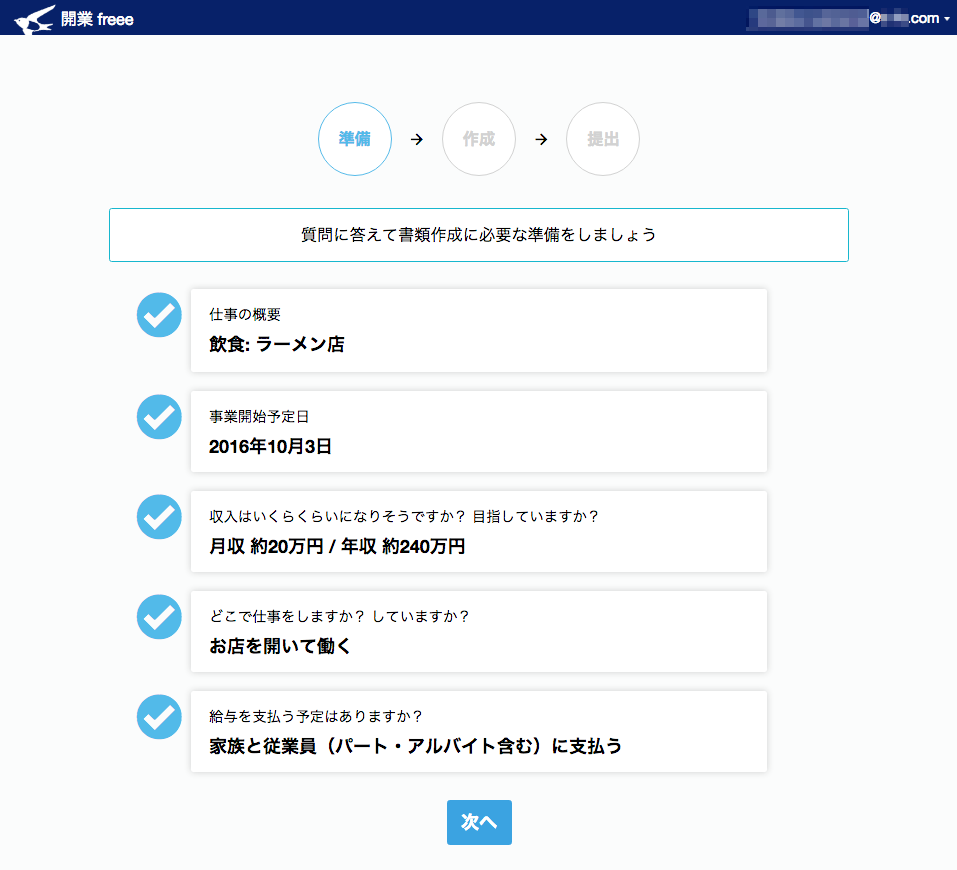This screenshot has height=870, width=957.
Task: Click the arrow between 作成 and 提出
Action: pos(541,139)
